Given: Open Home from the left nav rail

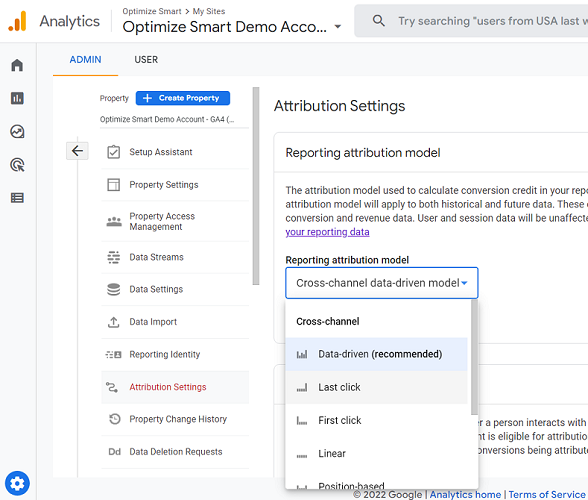Looking at the screenshot, I should click(x=17, y=65).
